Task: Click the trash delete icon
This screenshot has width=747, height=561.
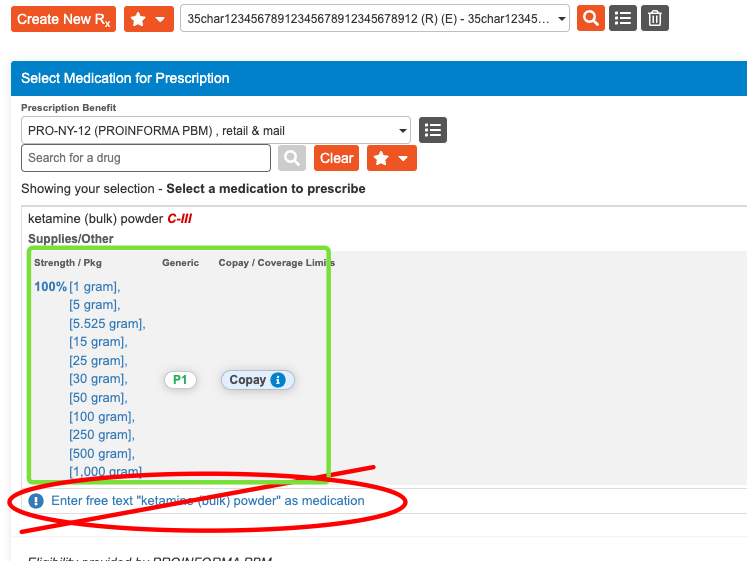Action: tap(655, 18)
